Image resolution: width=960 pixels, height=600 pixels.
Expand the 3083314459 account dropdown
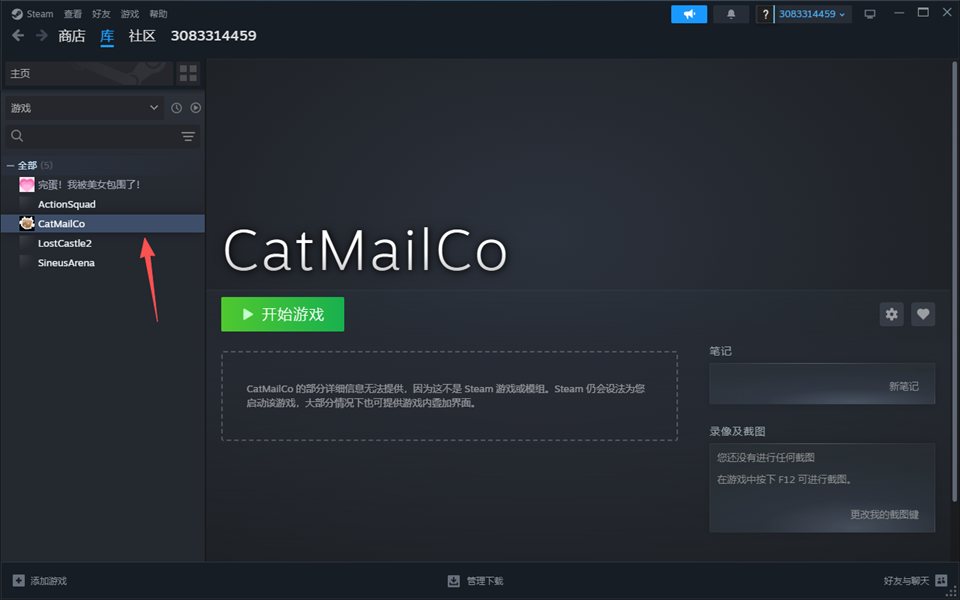[812, 14]
